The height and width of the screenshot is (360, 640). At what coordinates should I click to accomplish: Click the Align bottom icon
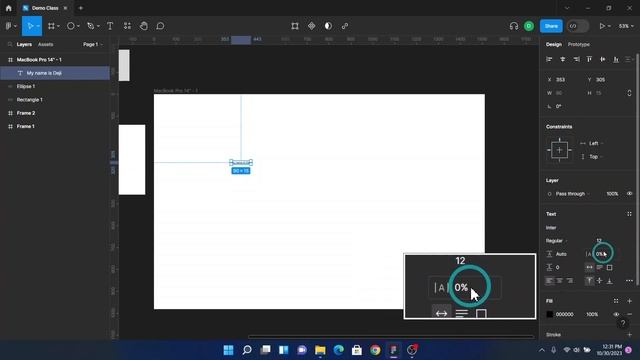click(616, 60)
